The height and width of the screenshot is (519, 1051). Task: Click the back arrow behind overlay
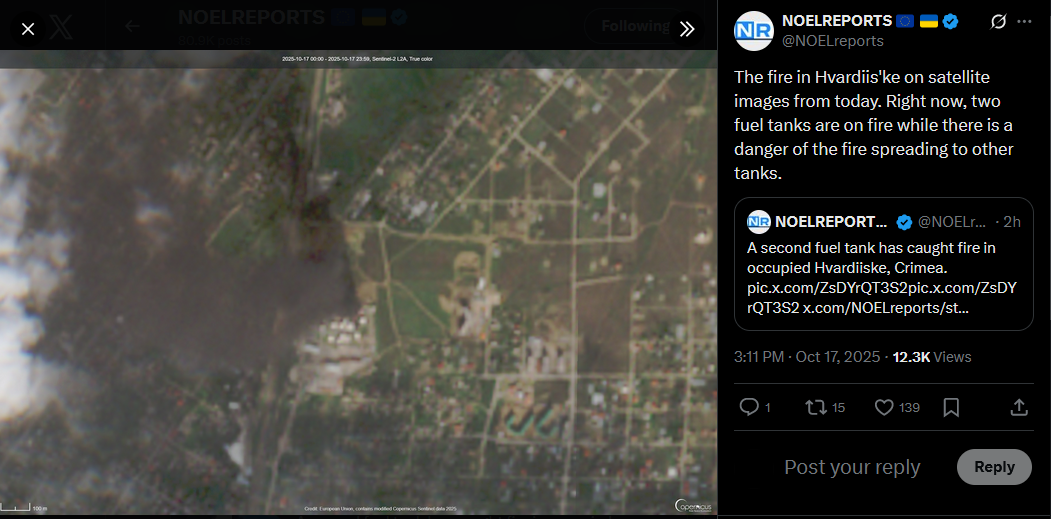[x=132, y=26]
